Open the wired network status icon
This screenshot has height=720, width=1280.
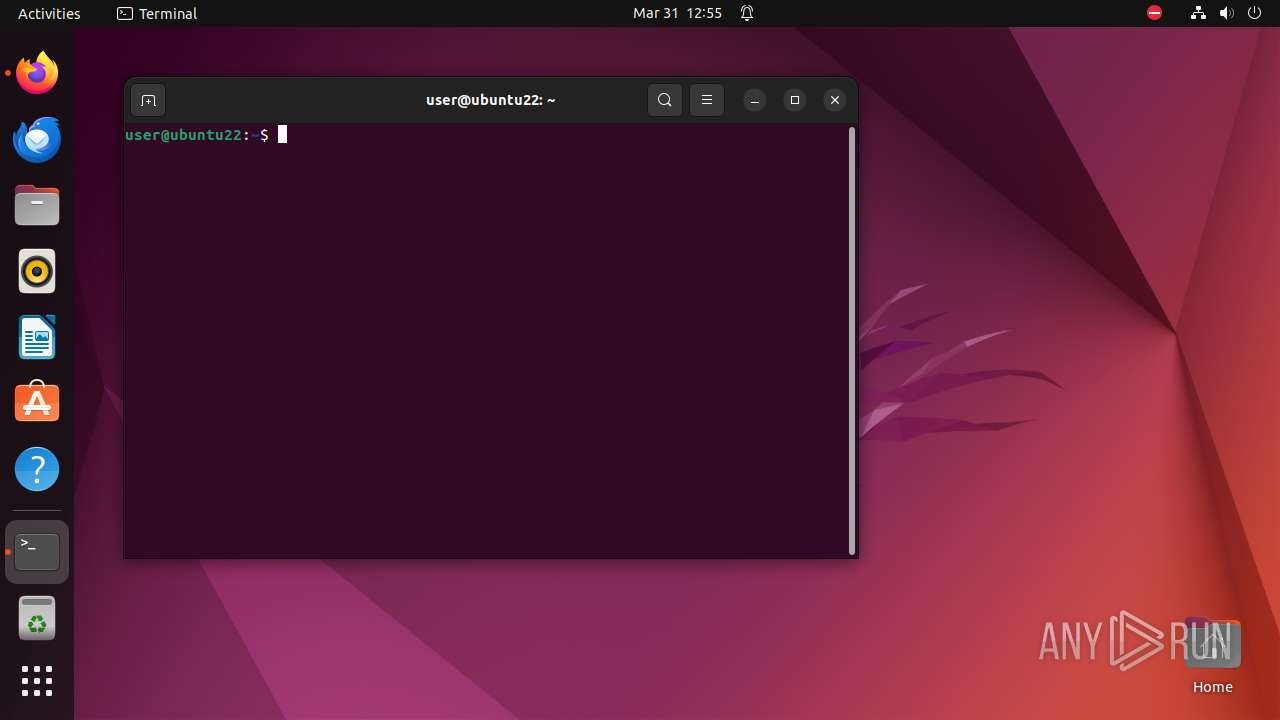pyautogui.click(x=1198, y=14)
